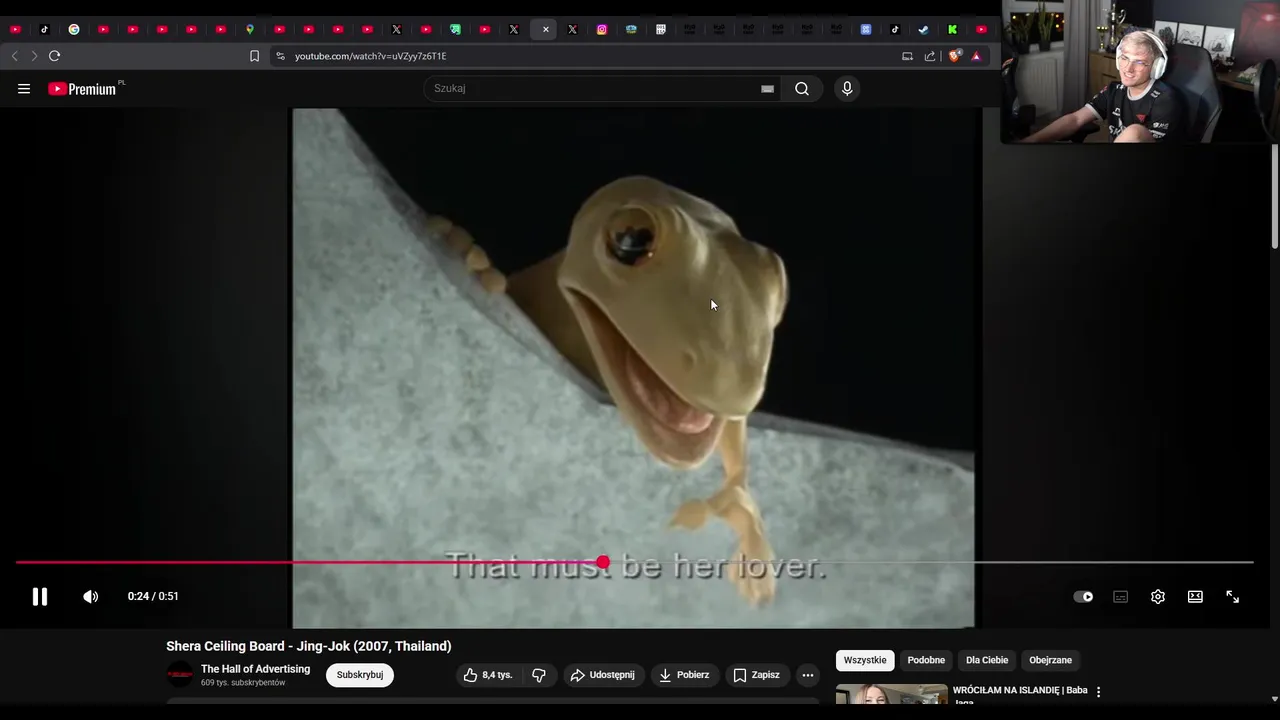Click the browser share page icon
The height and width of the screenshot is (720, 1280).
[x=930, y=56]
